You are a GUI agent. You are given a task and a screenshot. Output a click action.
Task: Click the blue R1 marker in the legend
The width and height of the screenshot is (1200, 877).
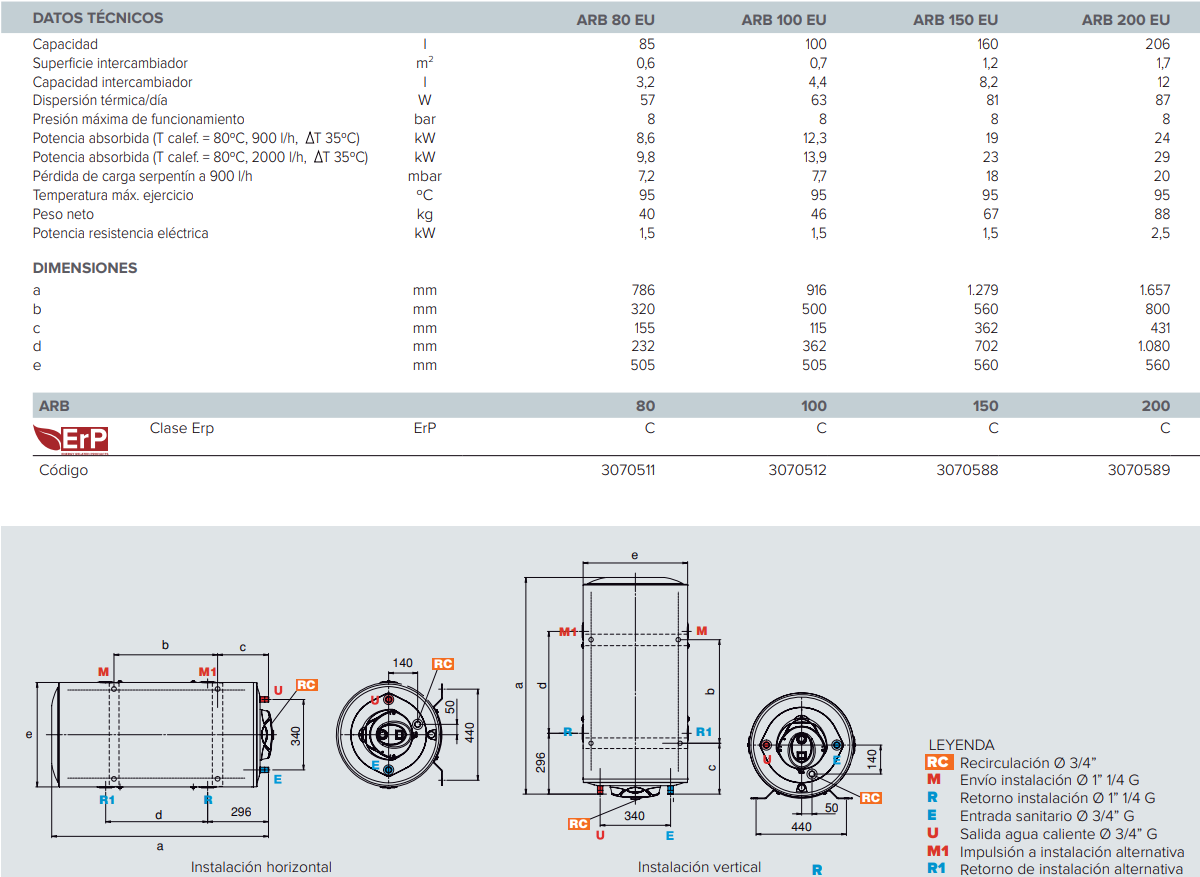937,868
